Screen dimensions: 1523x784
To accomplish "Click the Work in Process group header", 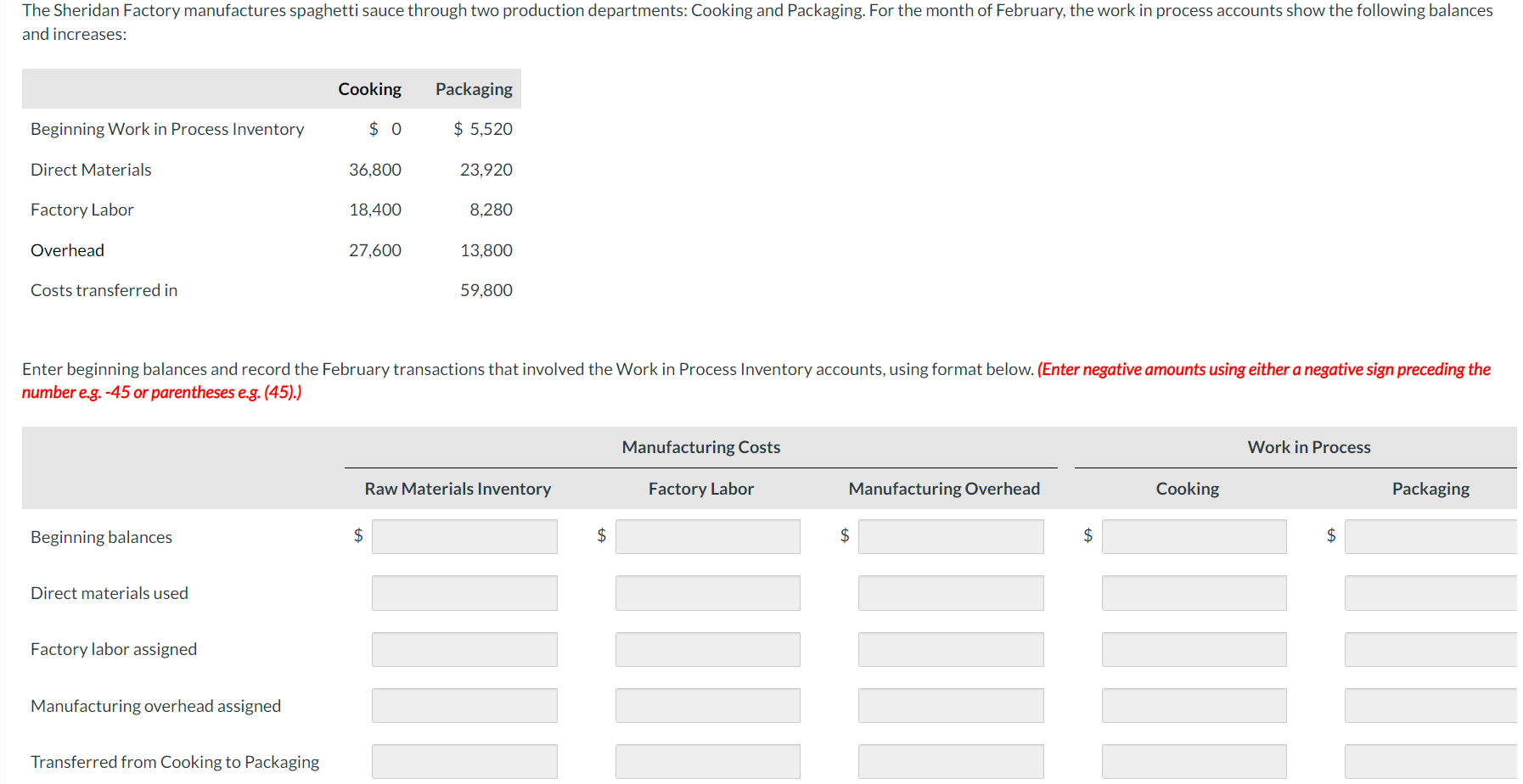I will [x=1309, y=447].
